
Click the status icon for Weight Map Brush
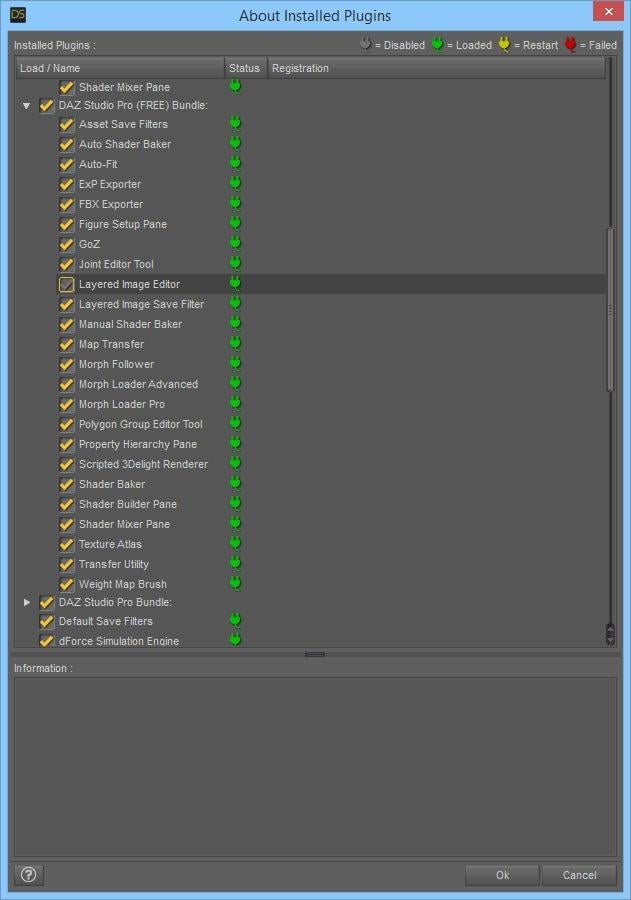[235, 583]
